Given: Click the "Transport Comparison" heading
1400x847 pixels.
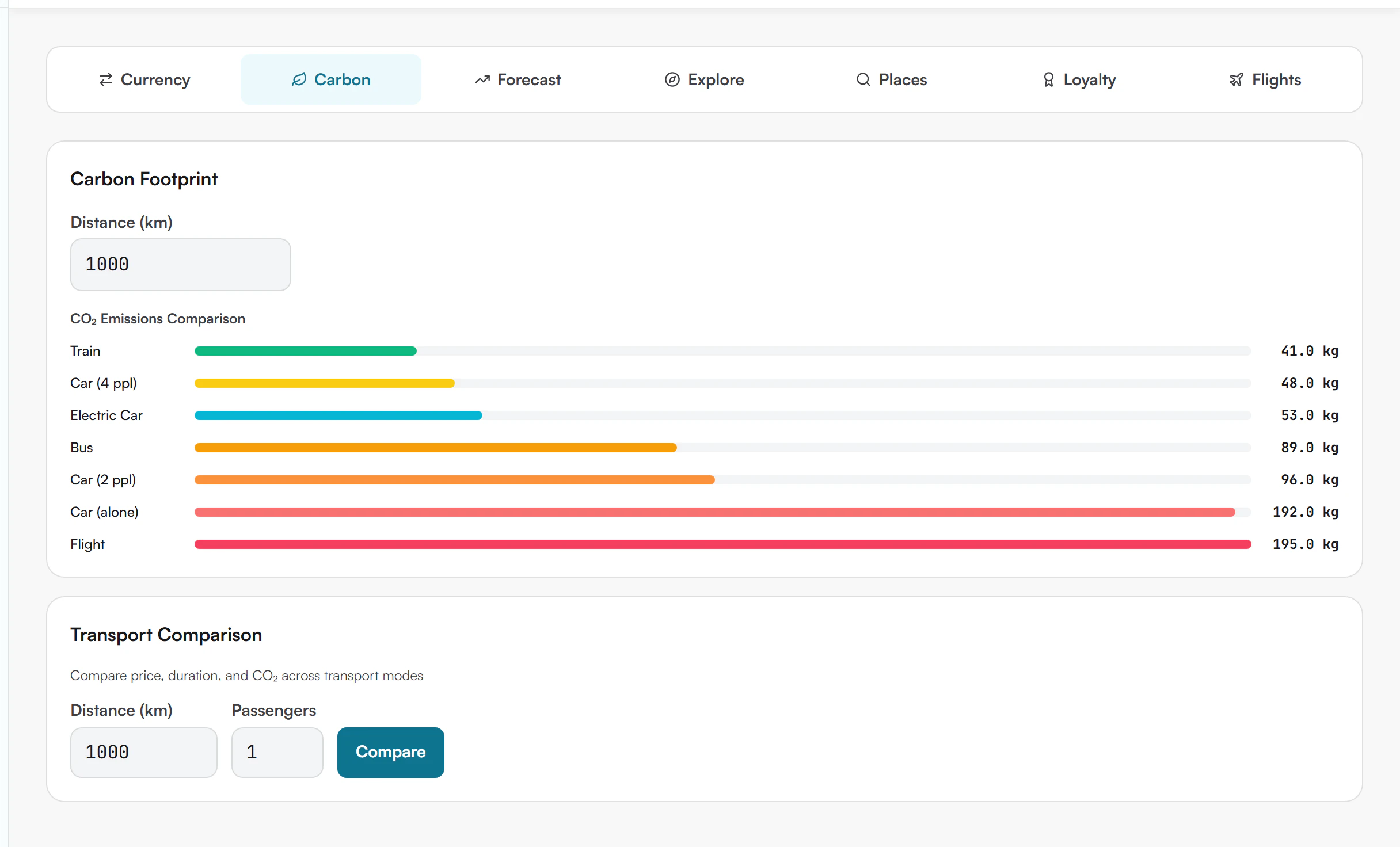Looking at the screenshot, I should [x=166, y=635].
